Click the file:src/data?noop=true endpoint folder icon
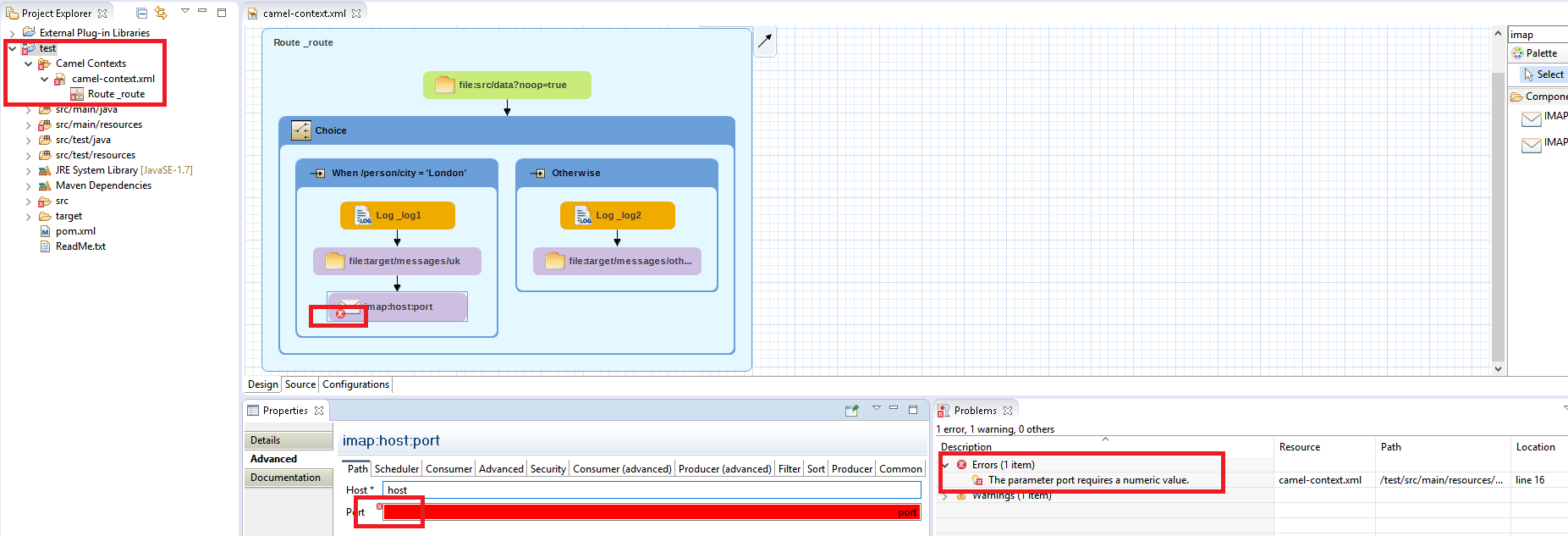 point(444,85)
